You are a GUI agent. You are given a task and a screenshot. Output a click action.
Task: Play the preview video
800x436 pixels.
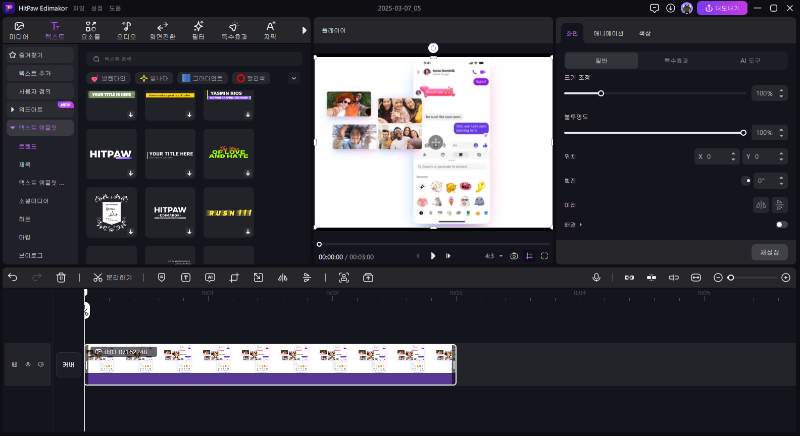pyautogui.click(x=433, y=256)
